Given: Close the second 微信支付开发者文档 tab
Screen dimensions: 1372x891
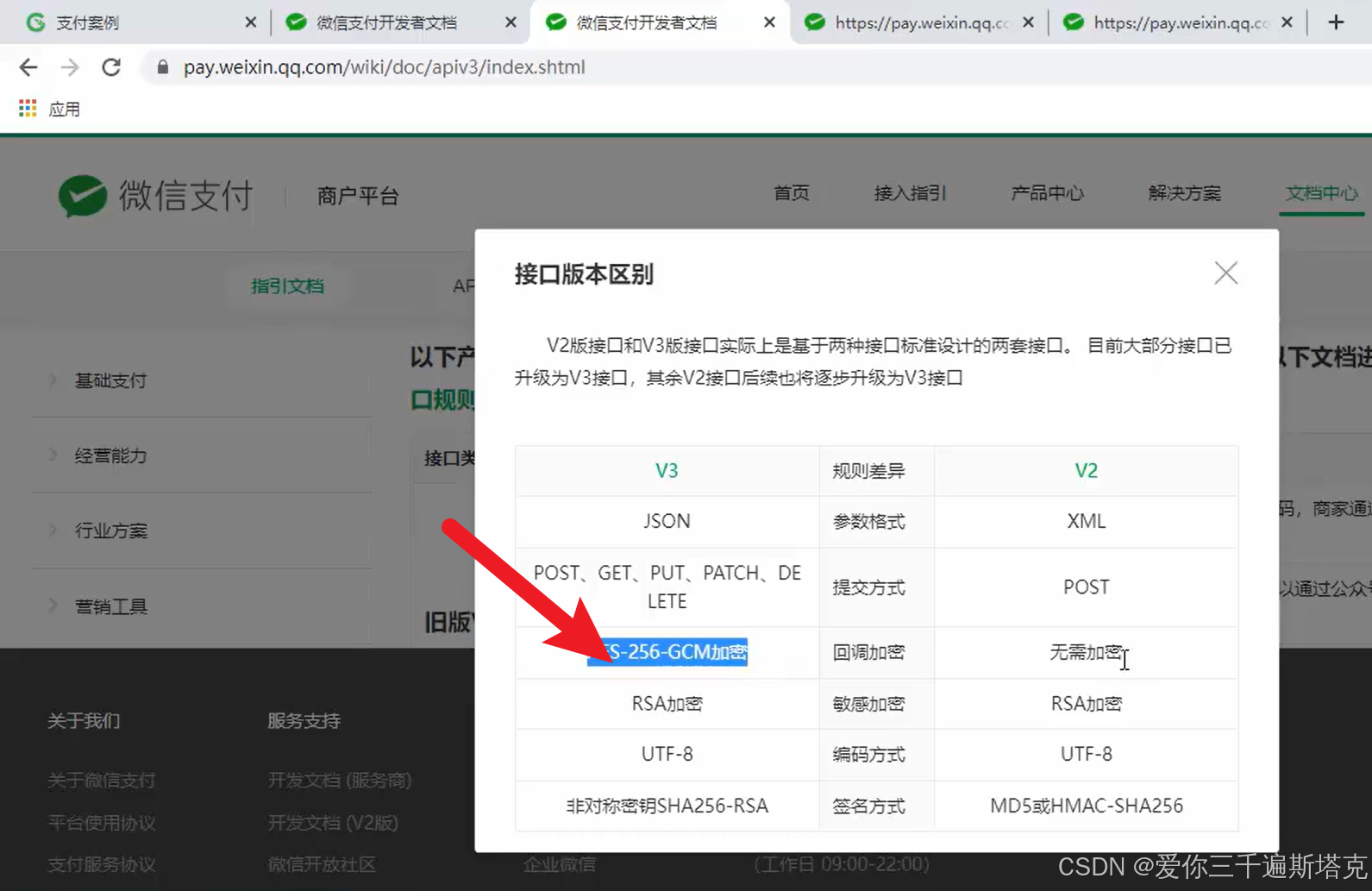Looking at the screenshot, I should coord(511,22).
